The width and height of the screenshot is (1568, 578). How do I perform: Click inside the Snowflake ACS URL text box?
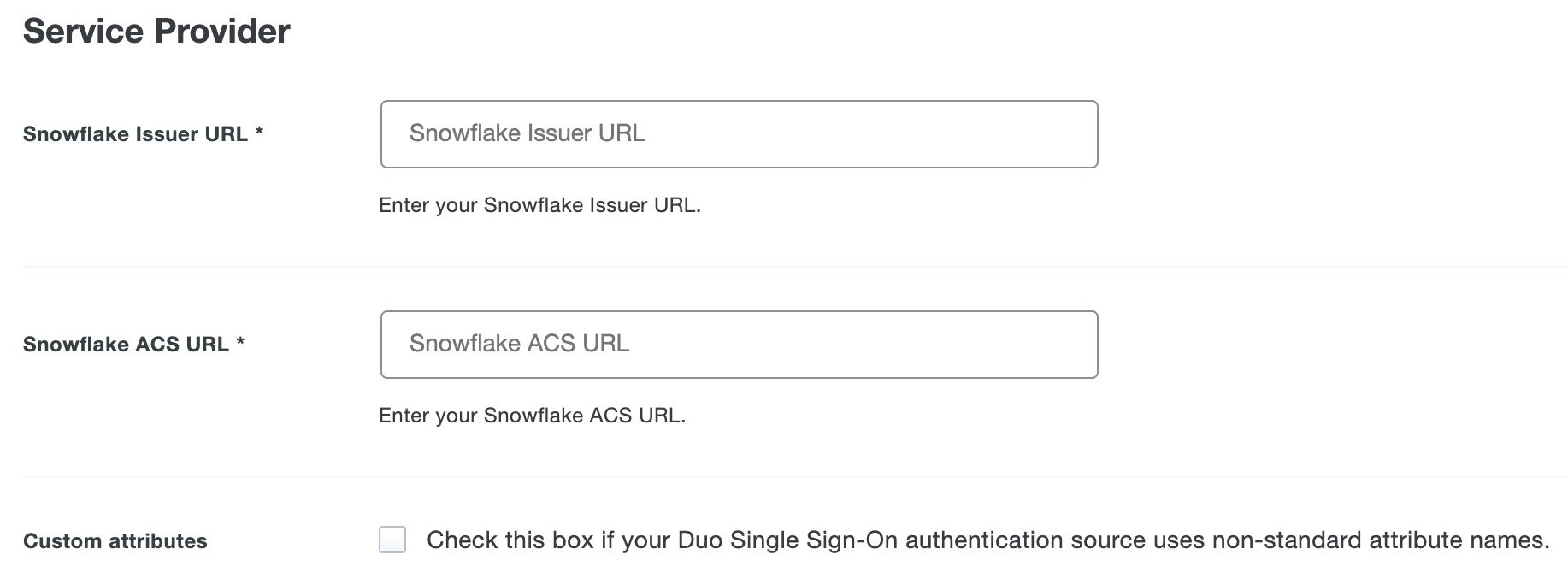(739, 344)
